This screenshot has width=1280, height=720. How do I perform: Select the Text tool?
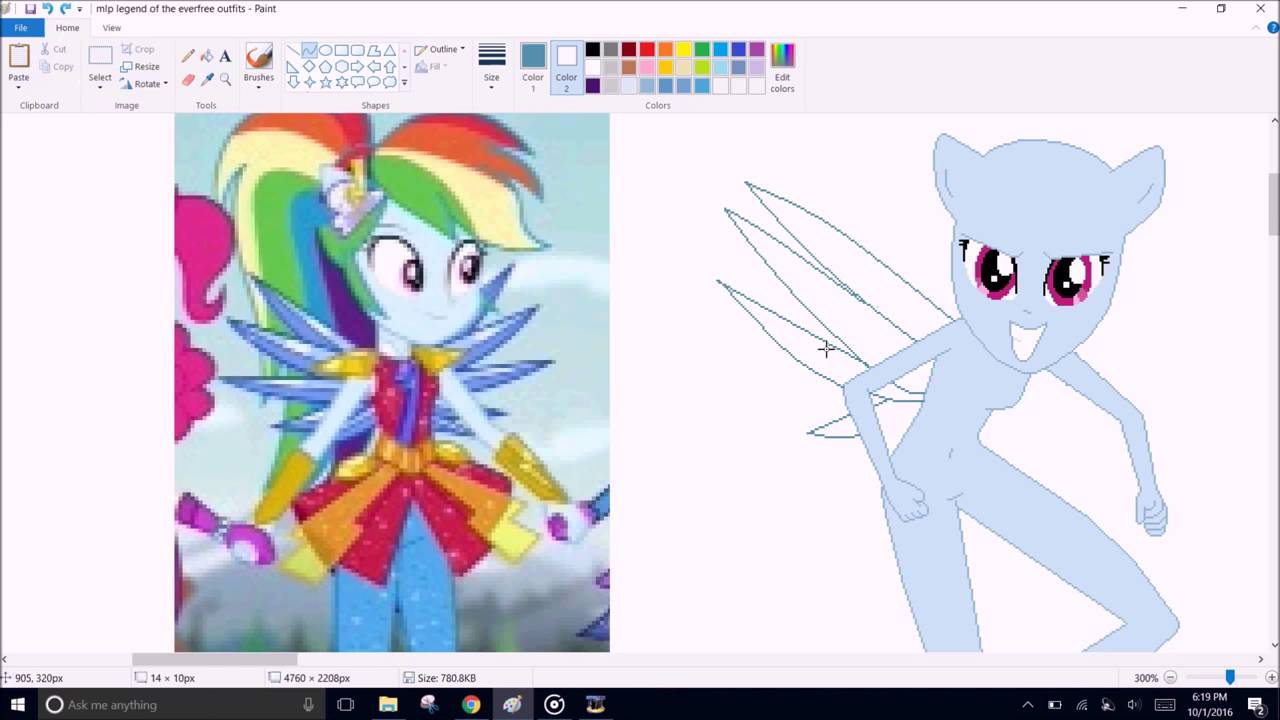(225, 56)
